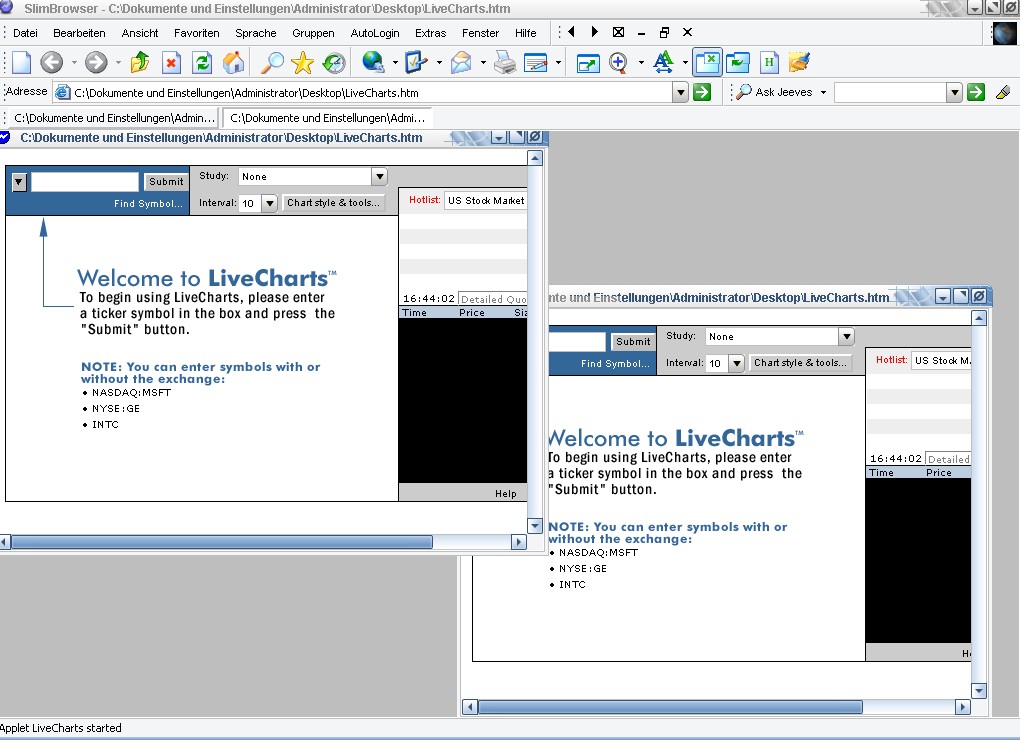Click the green search Go arrow
Viewport: 1020px width, 740px height.
[x=976, y=92]
